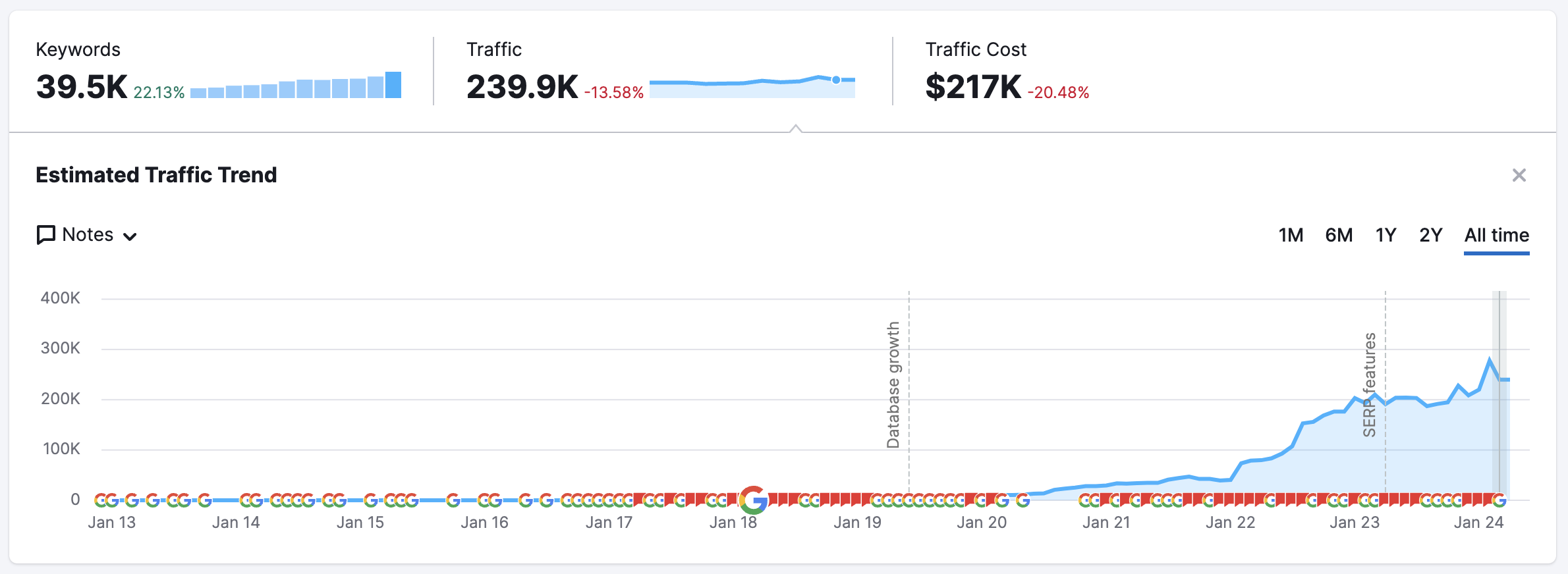Click the Jan 24 axis label
This screenshot has height=574, width=1568.
1479,523
